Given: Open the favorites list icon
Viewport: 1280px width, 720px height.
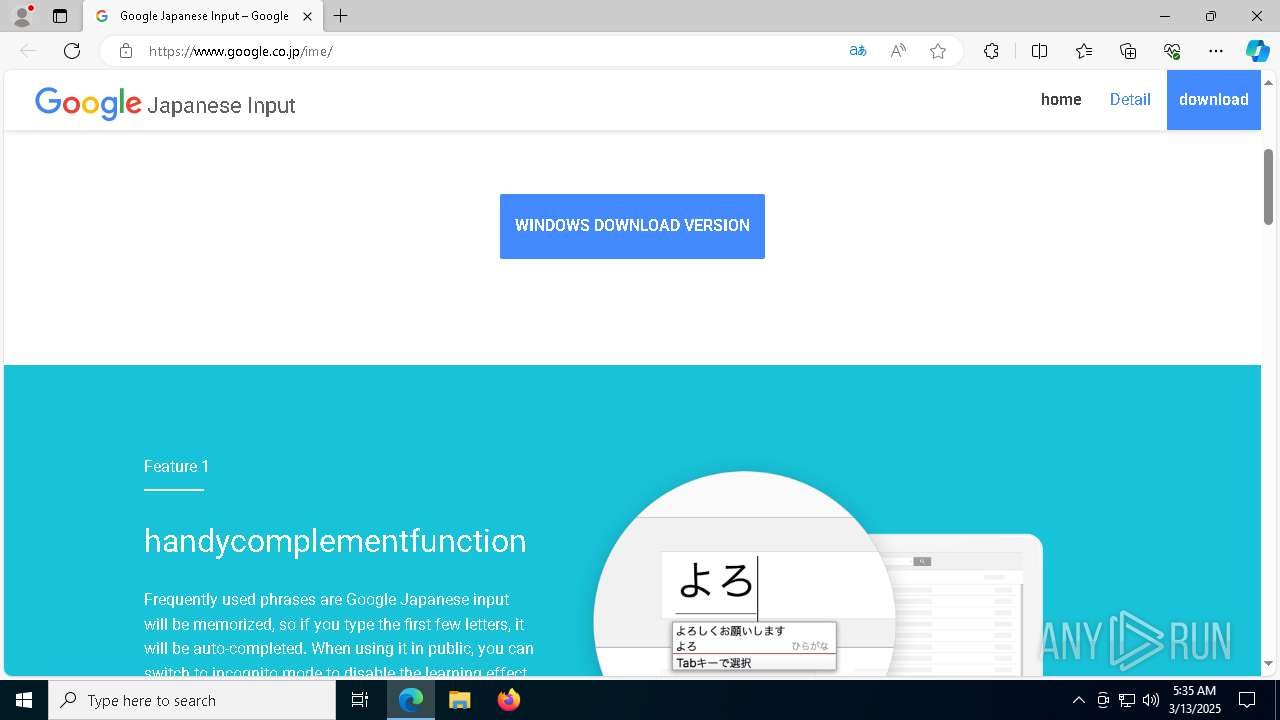Looking at the screenshot, I should 1084,51.
